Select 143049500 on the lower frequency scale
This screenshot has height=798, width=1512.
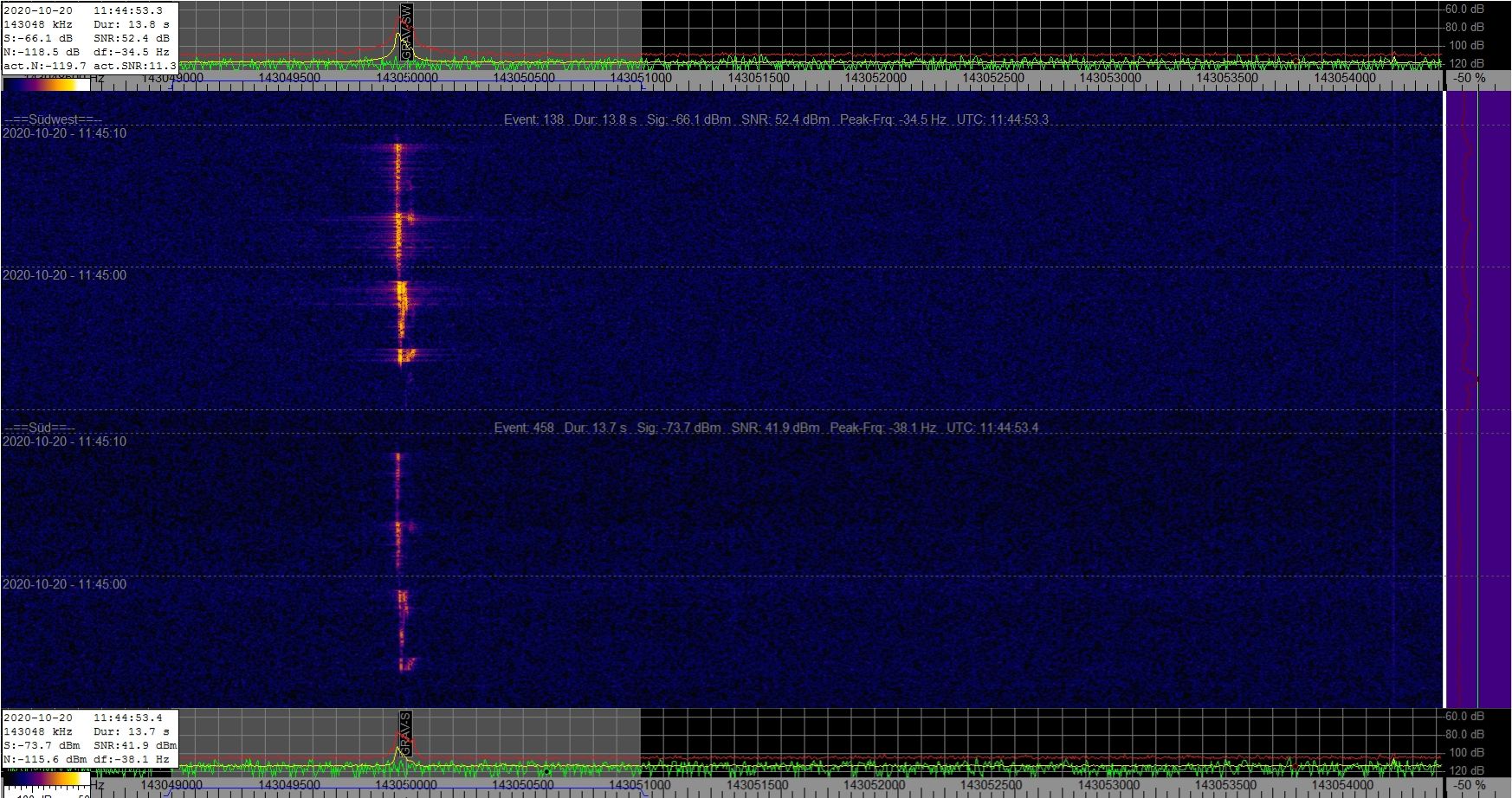[x=289, y=785]
